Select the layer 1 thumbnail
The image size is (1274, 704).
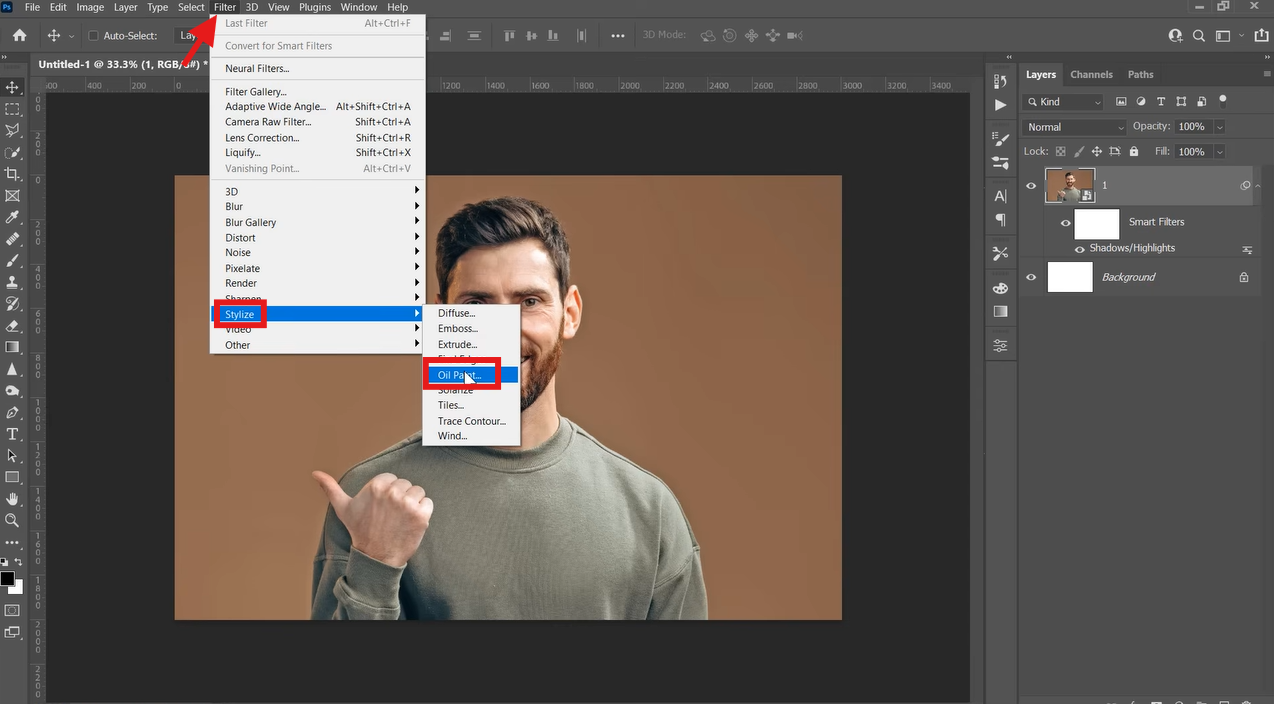pyautogui.click(x=1070, y=186)
